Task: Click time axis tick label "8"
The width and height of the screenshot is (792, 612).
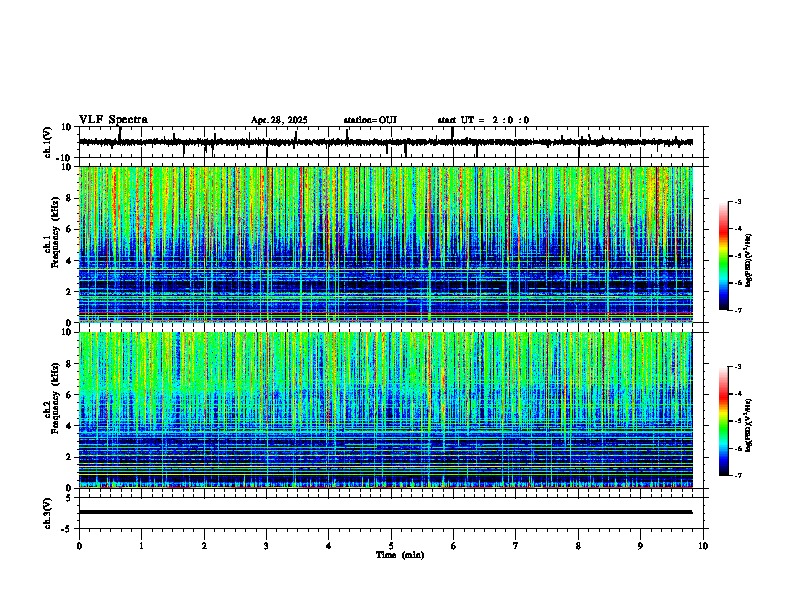Action: pyautogui.click(x=578, y=546)
